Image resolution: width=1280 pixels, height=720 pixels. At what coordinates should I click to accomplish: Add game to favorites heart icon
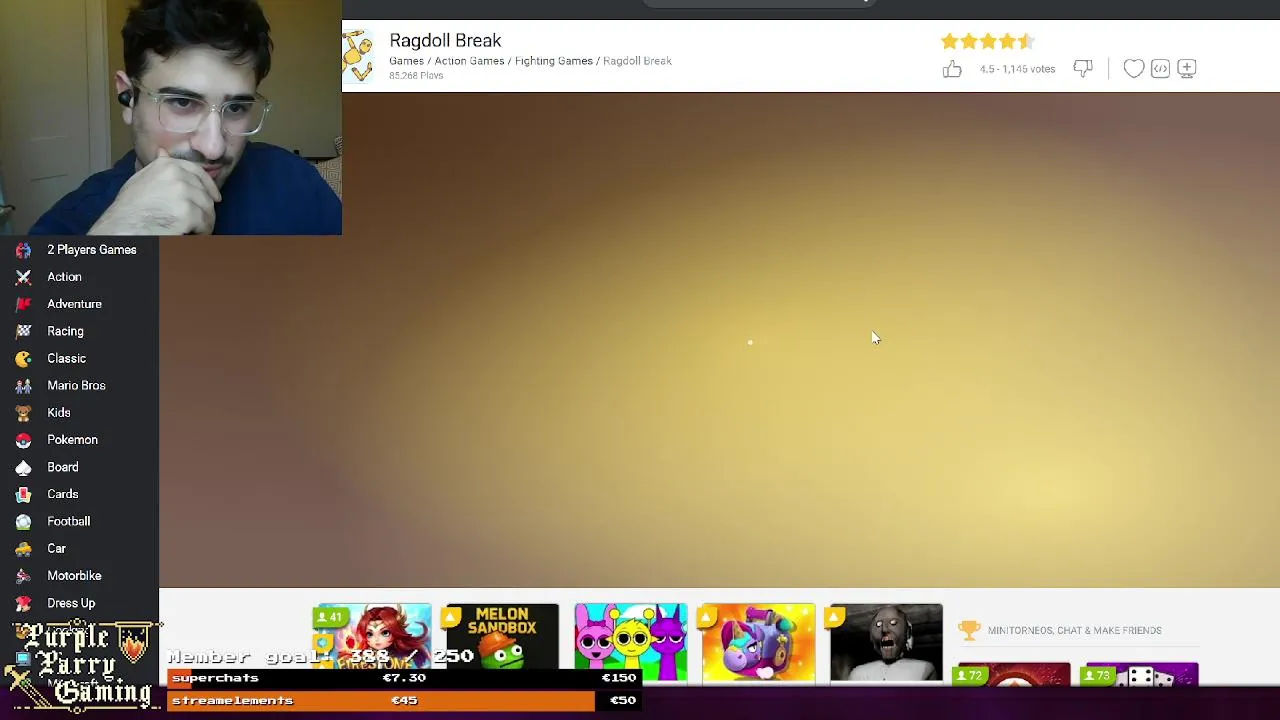pyautogui.click(x=1133, y=69)
